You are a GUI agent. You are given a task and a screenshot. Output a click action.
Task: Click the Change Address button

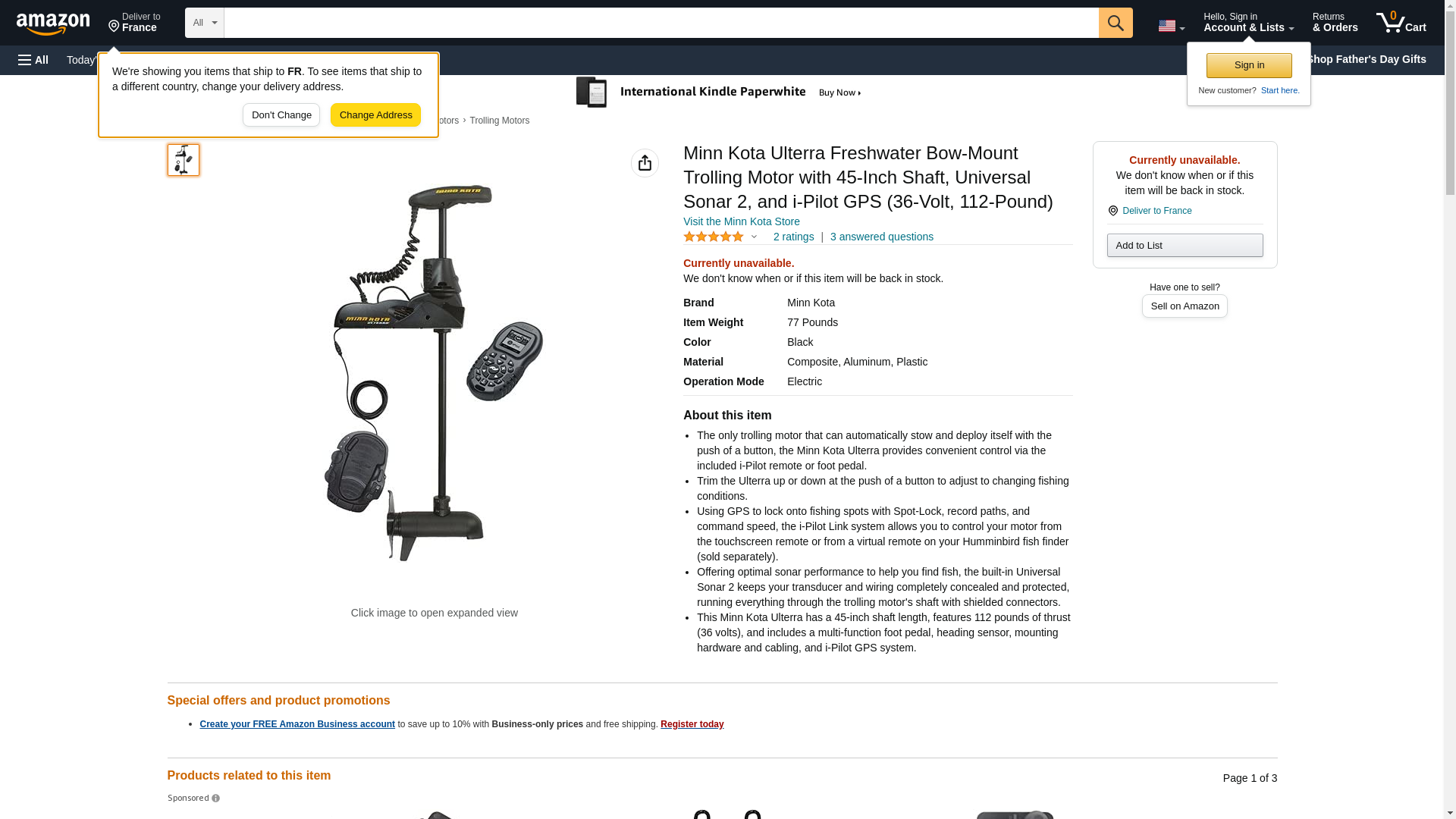pos(375,115)
